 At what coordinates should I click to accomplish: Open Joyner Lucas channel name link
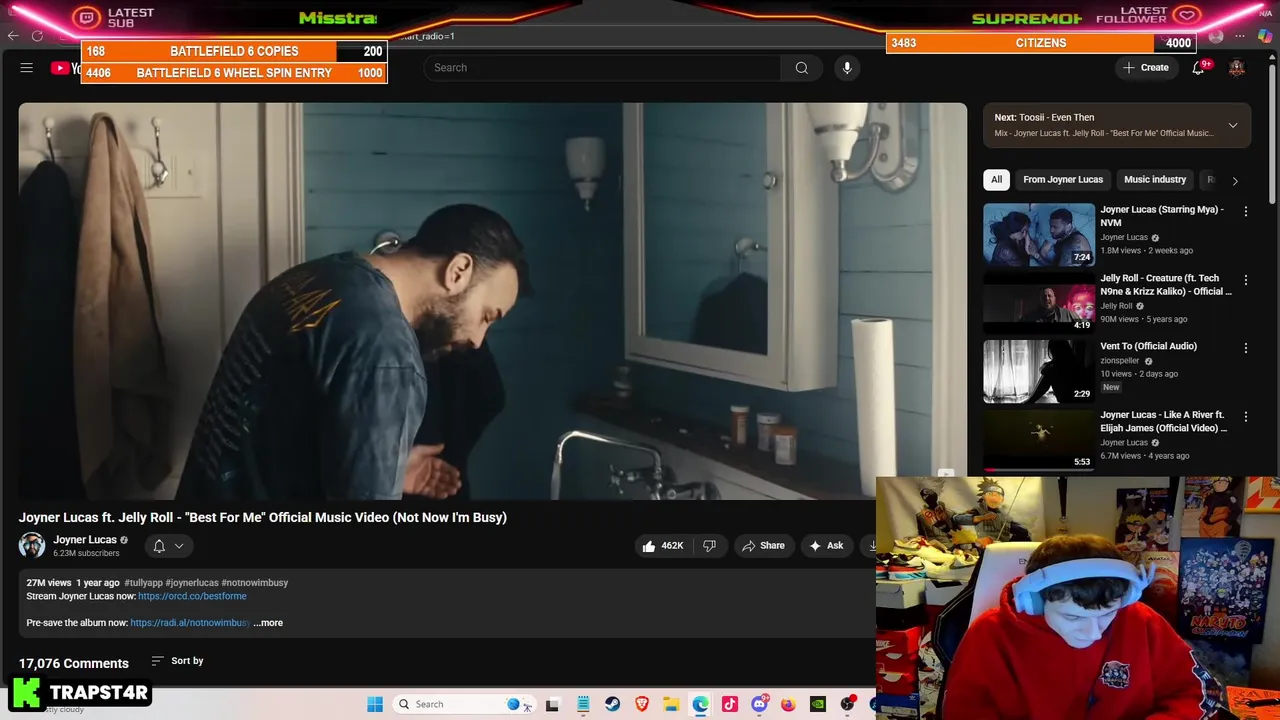tap(85, 540)
